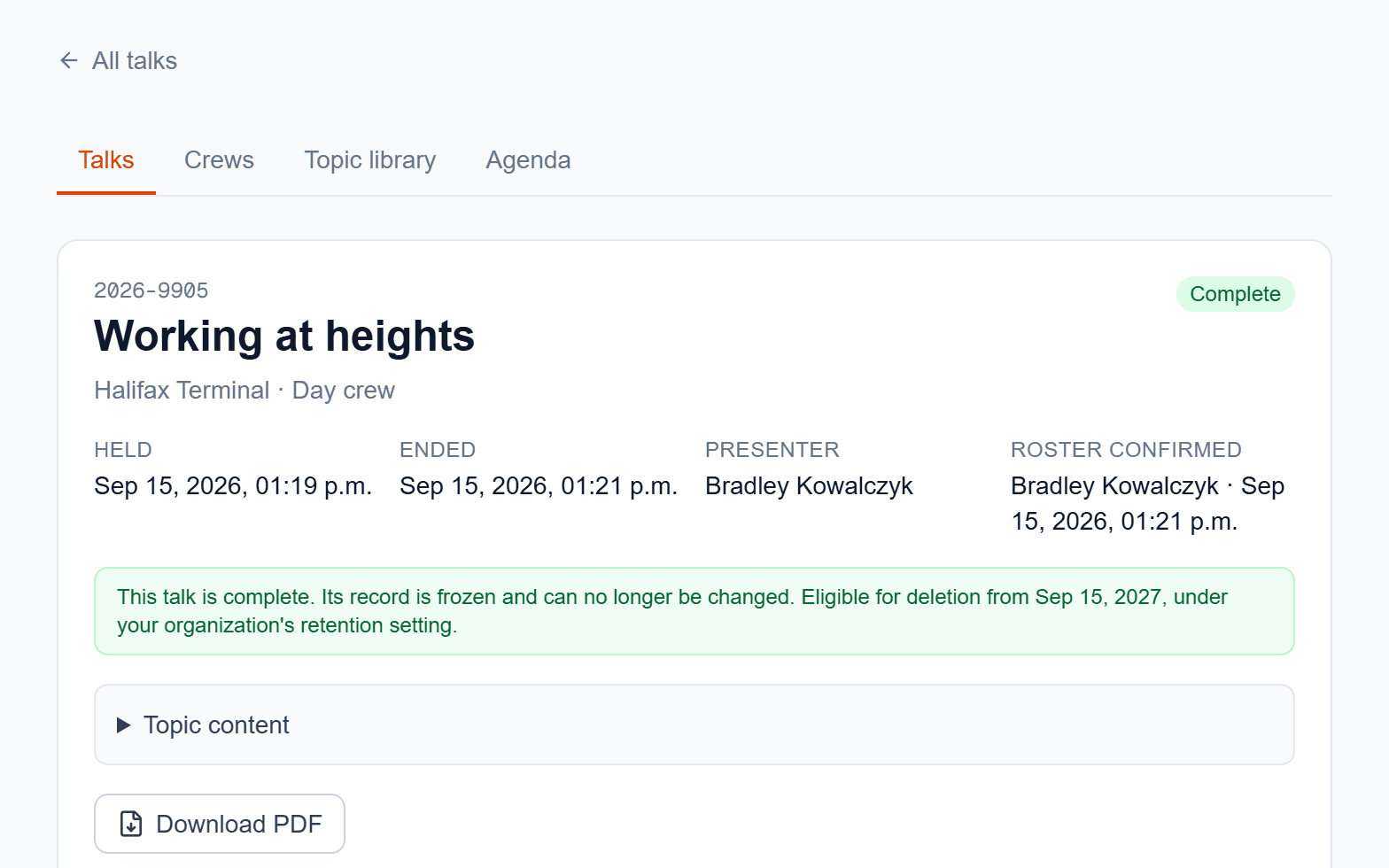Click the ENDED field label

[x=438, y=450]
